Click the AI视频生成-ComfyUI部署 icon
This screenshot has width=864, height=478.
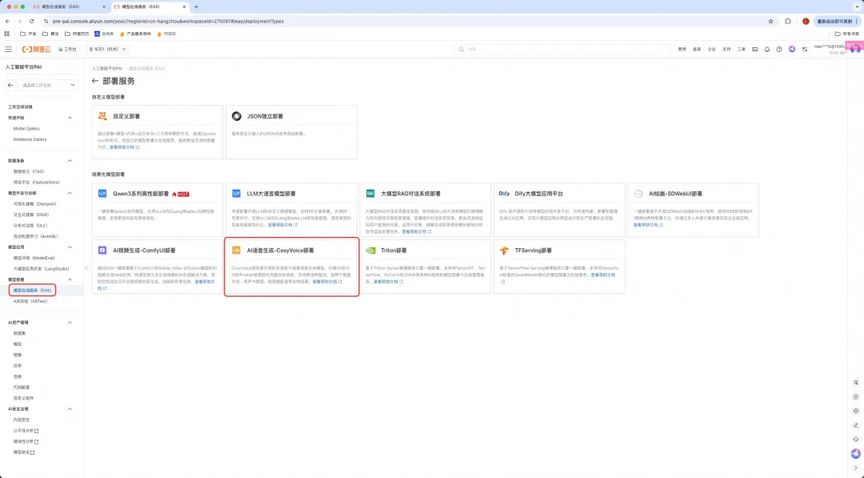click(x=102, y=251)
